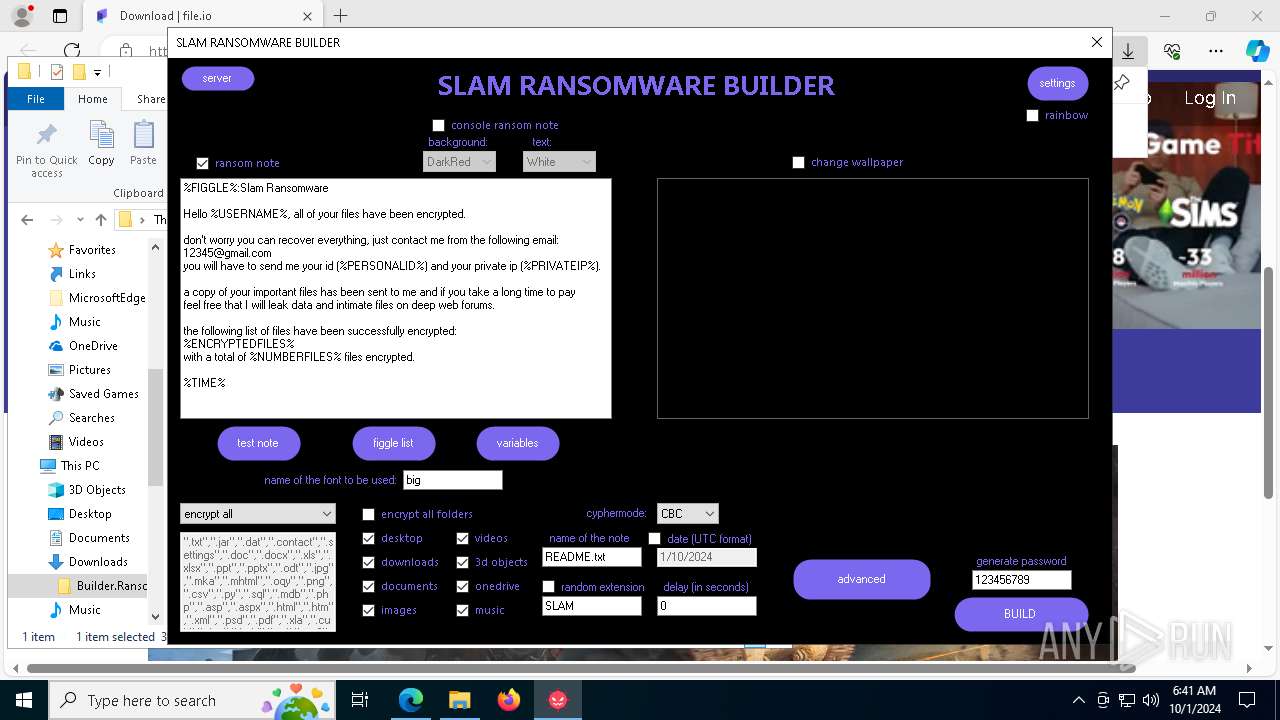Image resolution: width=1280 pixels, height=720 pixels.
Task: Click the BUILD button
Action: coord(1021,615)
